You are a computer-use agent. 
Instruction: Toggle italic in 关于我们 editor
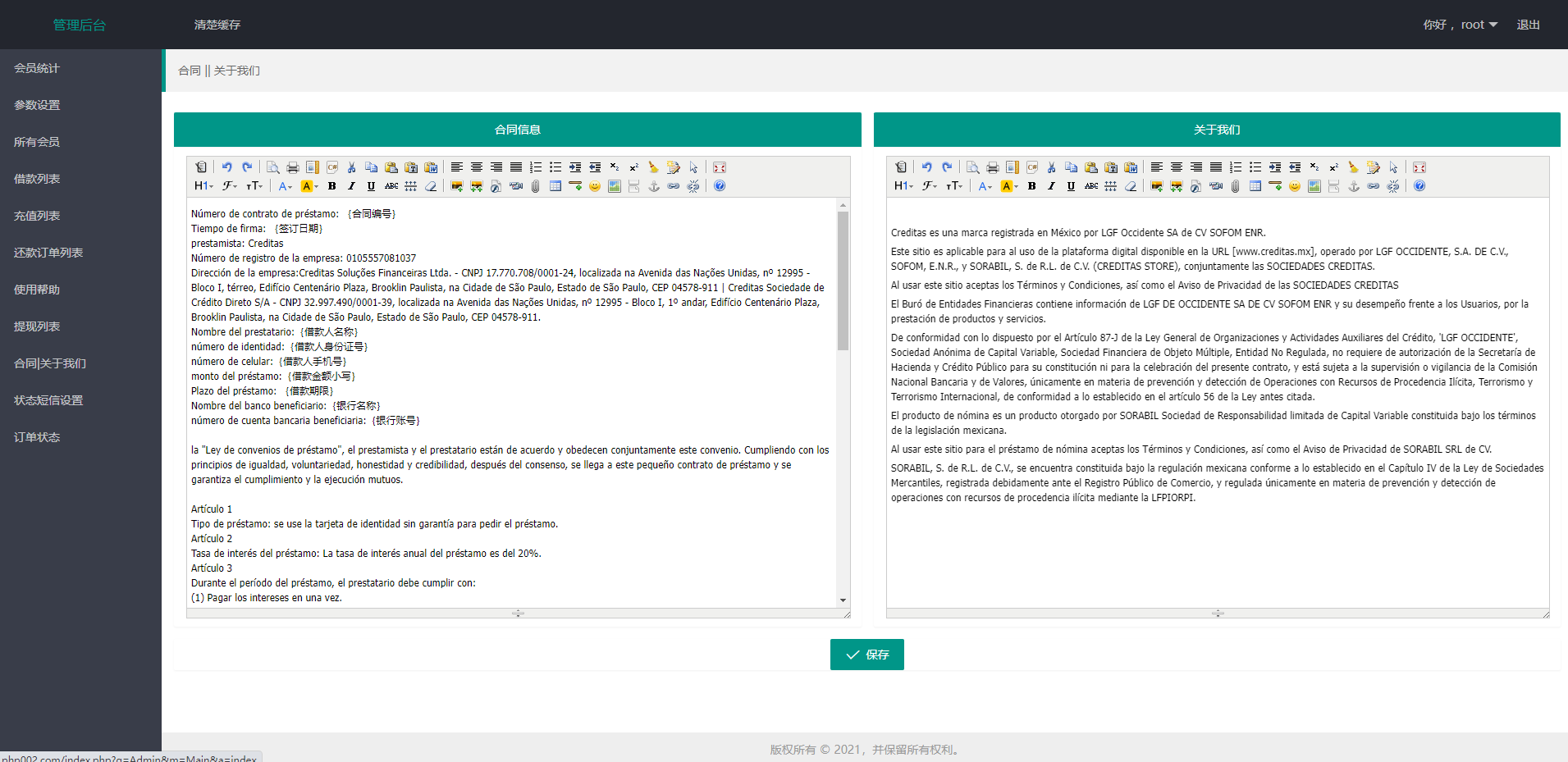pos(1051,186)
